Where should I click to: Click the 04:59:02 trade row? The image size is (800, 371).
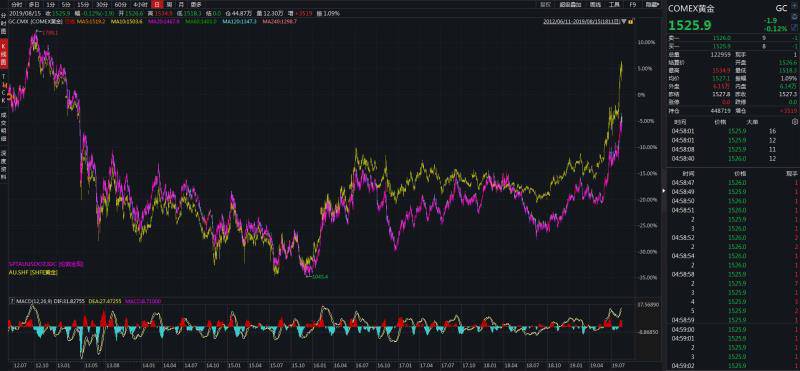coord(733,365)
